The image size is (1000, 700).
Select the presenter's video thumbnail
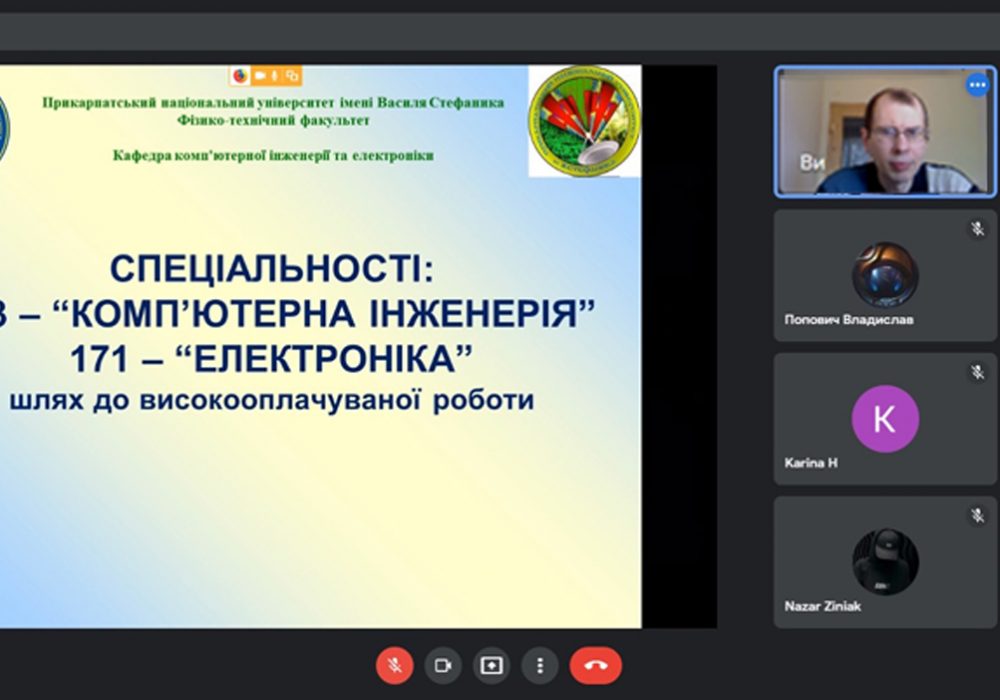(x=885, y=131)
